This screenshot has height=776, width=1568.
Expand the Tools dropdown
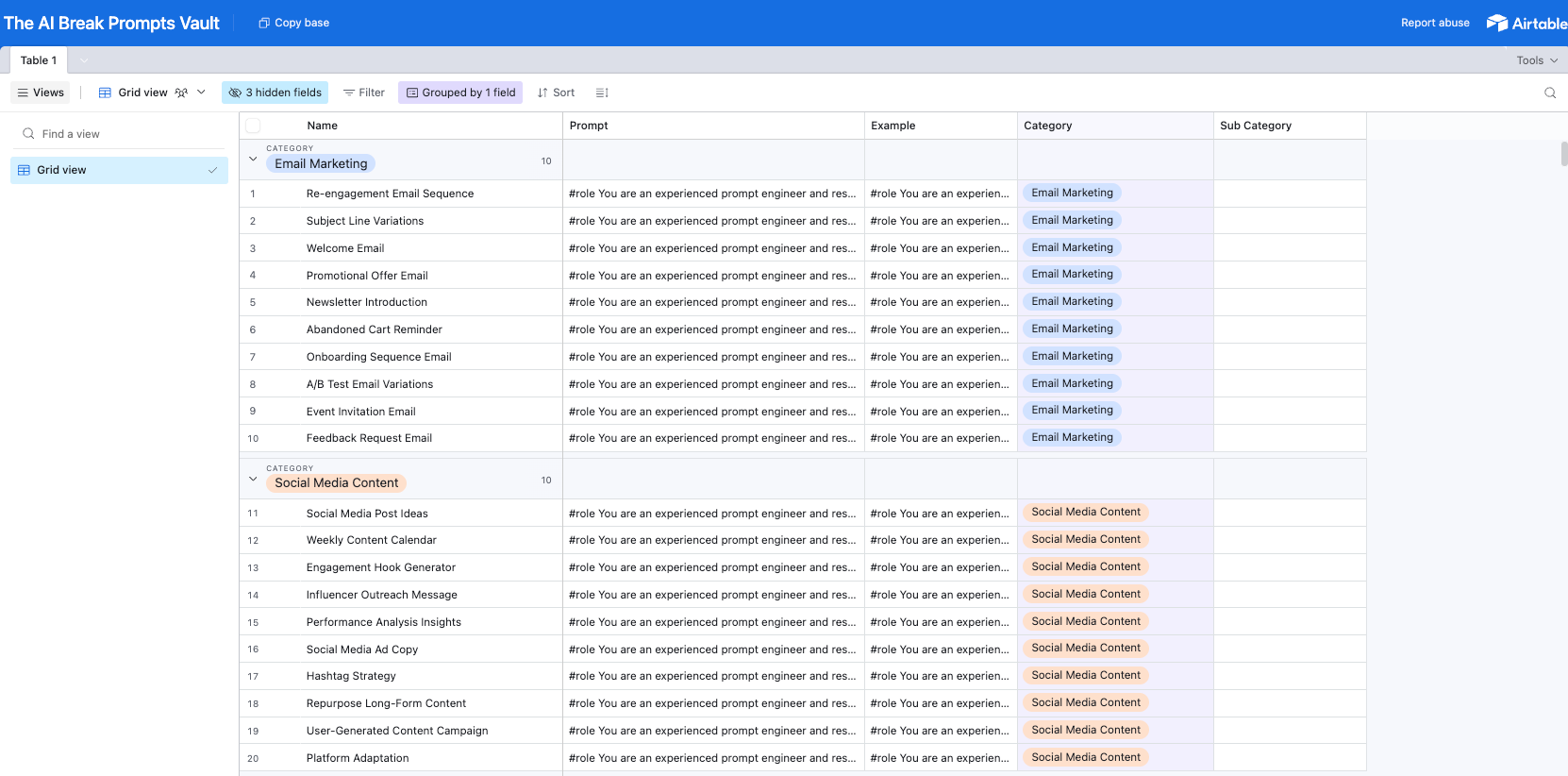[x=1537, y=60]
